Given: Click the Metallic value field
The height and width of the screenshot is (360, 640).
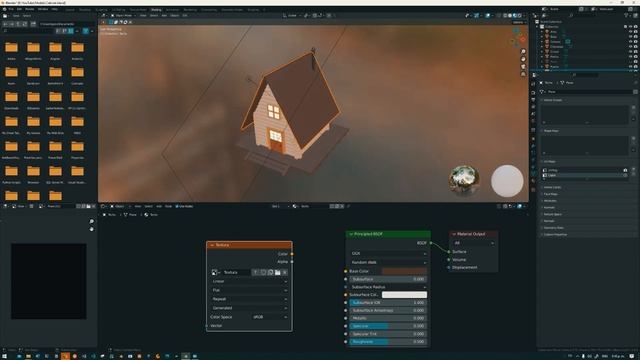Looking at the screenshot, I should pyautogui.click(x=388, y=318).
